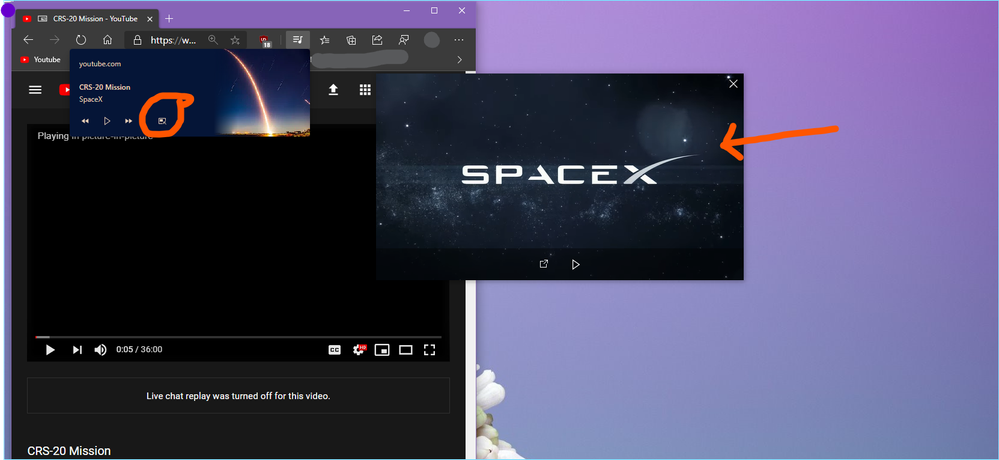Play the YouTube video in player
The height and width of the screenshot is (460, 999).
(50, 349)
